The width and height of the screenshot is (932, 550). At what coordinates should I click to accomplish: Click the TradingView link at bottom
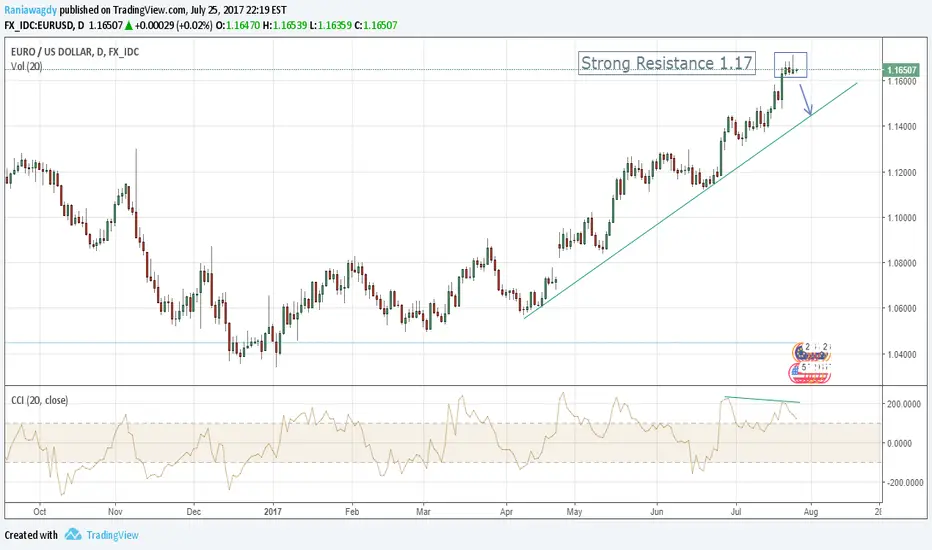(112, 535)
